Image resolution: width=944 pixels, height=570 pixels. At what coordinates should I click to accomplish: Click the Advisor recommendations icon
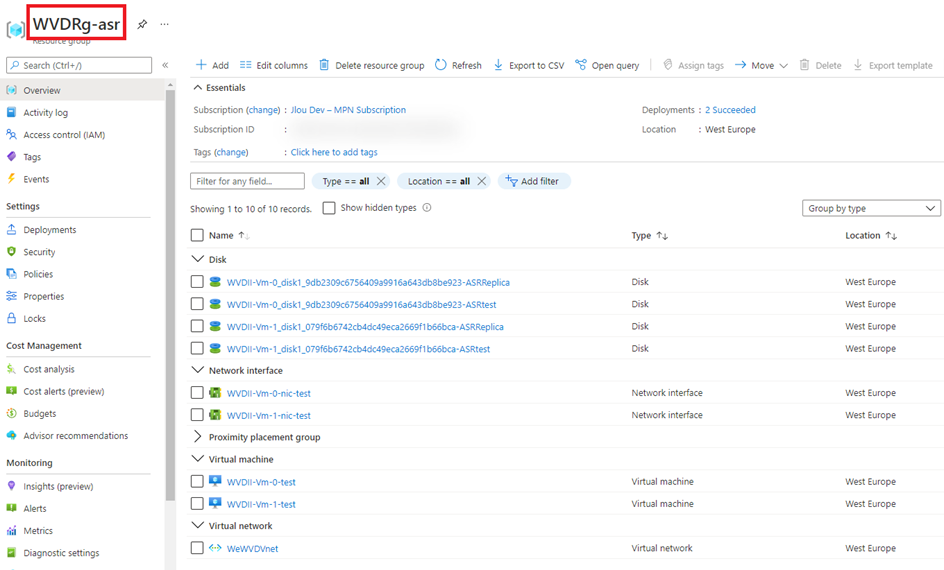pyautogui.click(x=11, y=435)
